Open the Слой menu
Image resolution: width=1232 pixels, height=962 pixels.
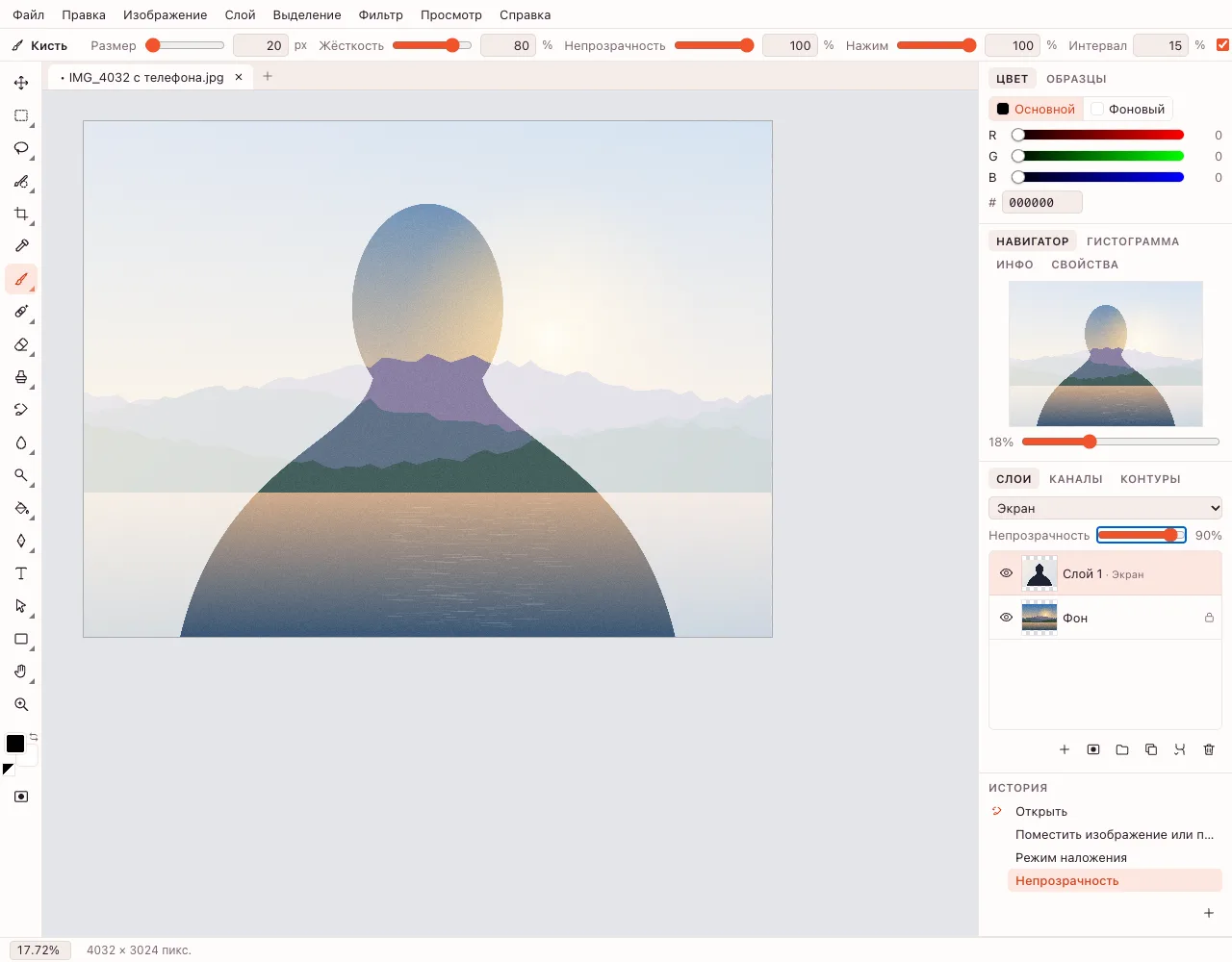click(x=240, y=14)
